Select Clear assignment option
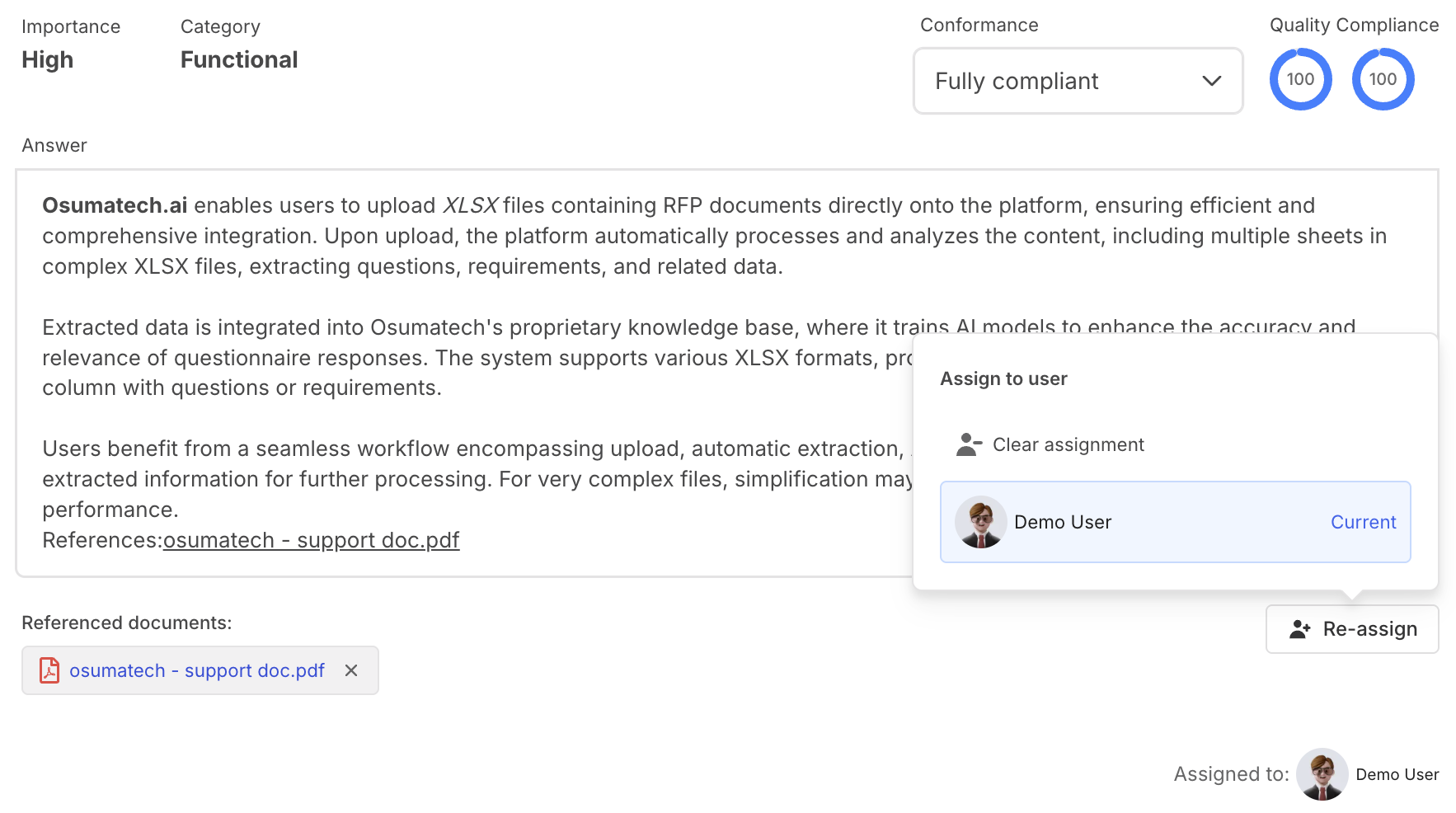The image size is (1456, 813). 1068,444
